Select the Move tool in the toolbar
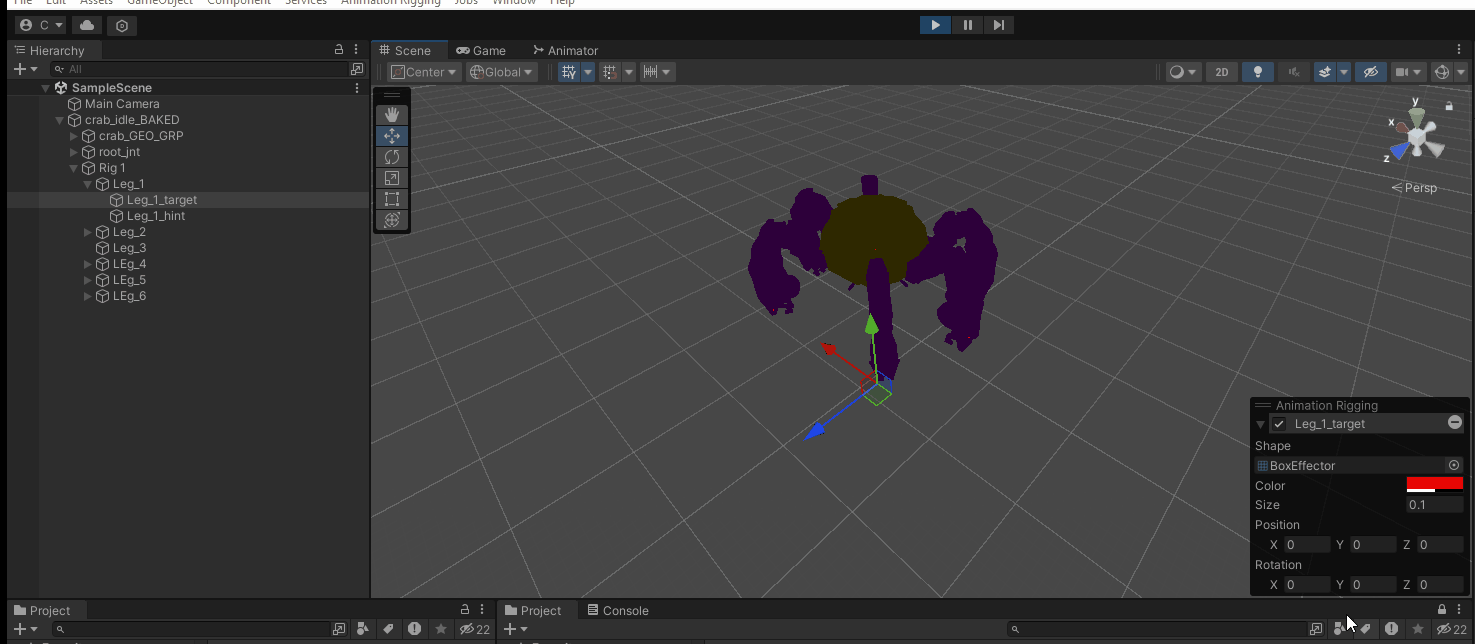The height and width of the screenshot is (644, 1475). click(391, 135)
